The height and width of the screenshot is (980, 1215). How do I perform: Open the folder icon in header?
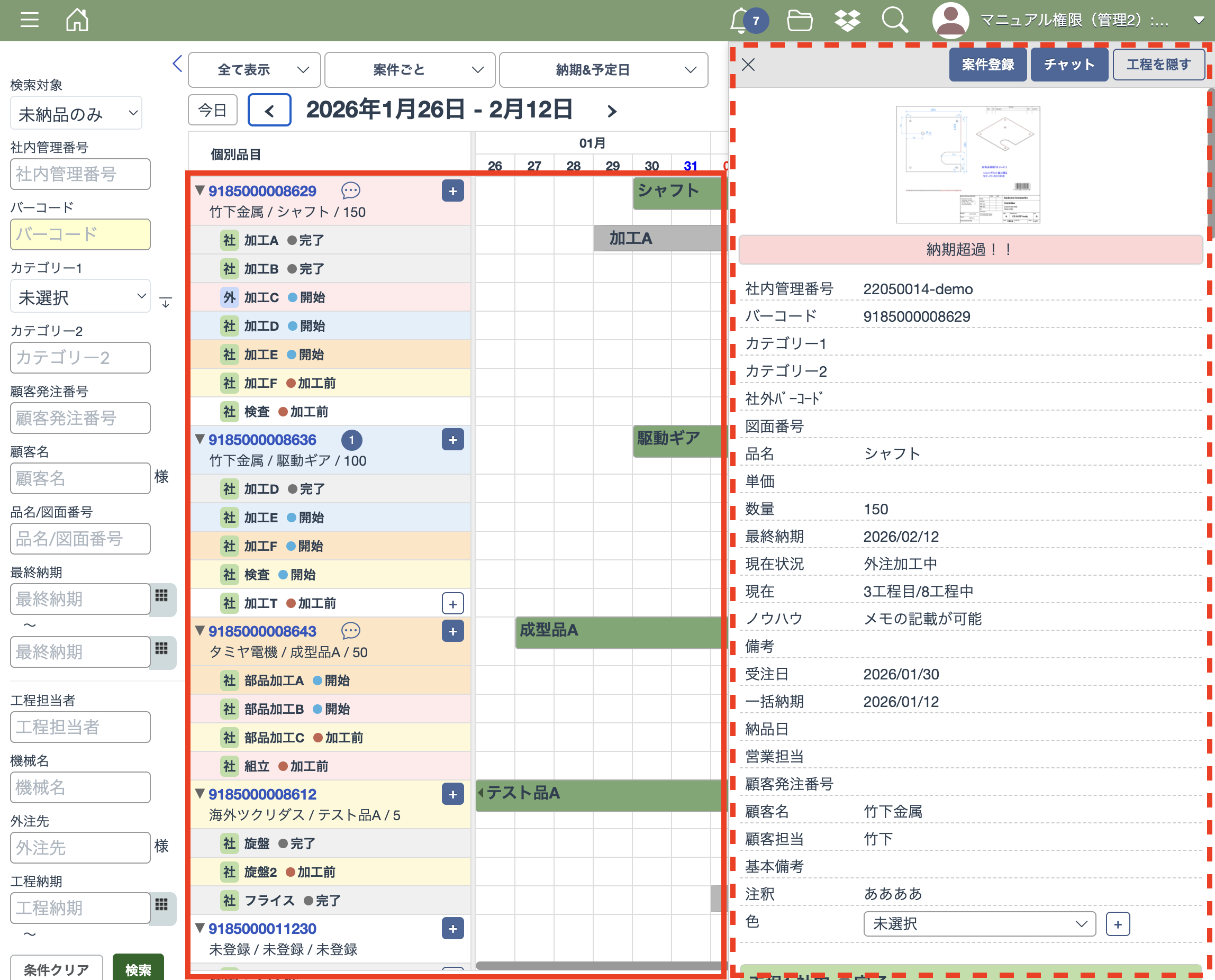point(800,21)
